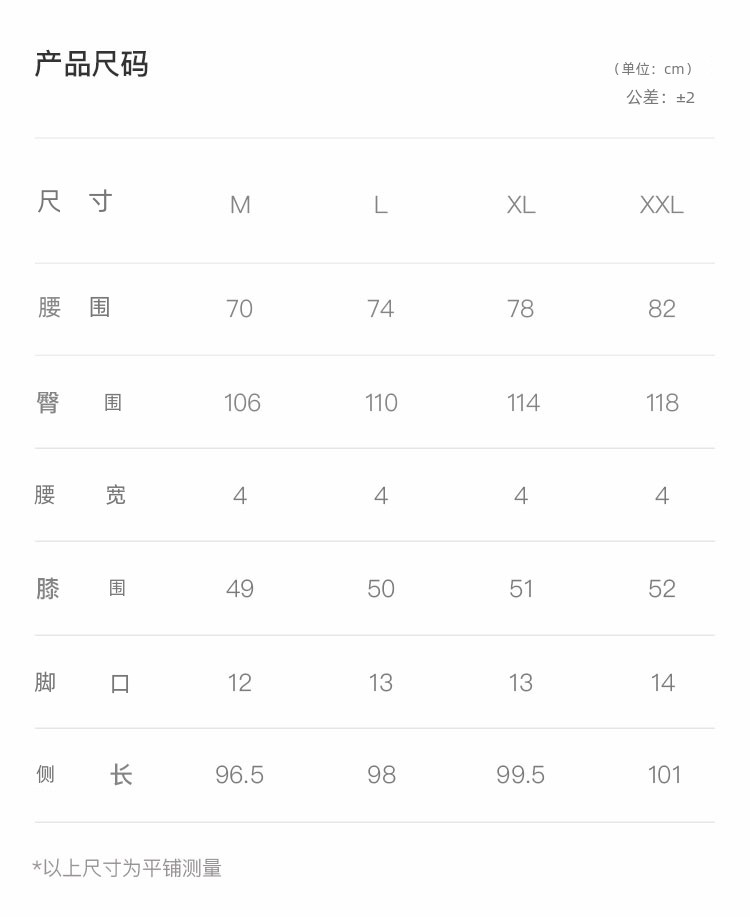Click the hip value 118 for XXL
This screenshot has height=917, width=750.
pyautogui.click(x=662, y=403)
